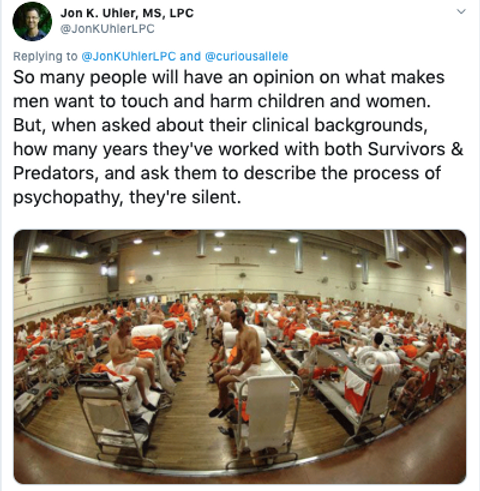Follow the @JonKUhlerLPC link in Replying to
Viewport: 480px width, 491px height.
[129, 56]
